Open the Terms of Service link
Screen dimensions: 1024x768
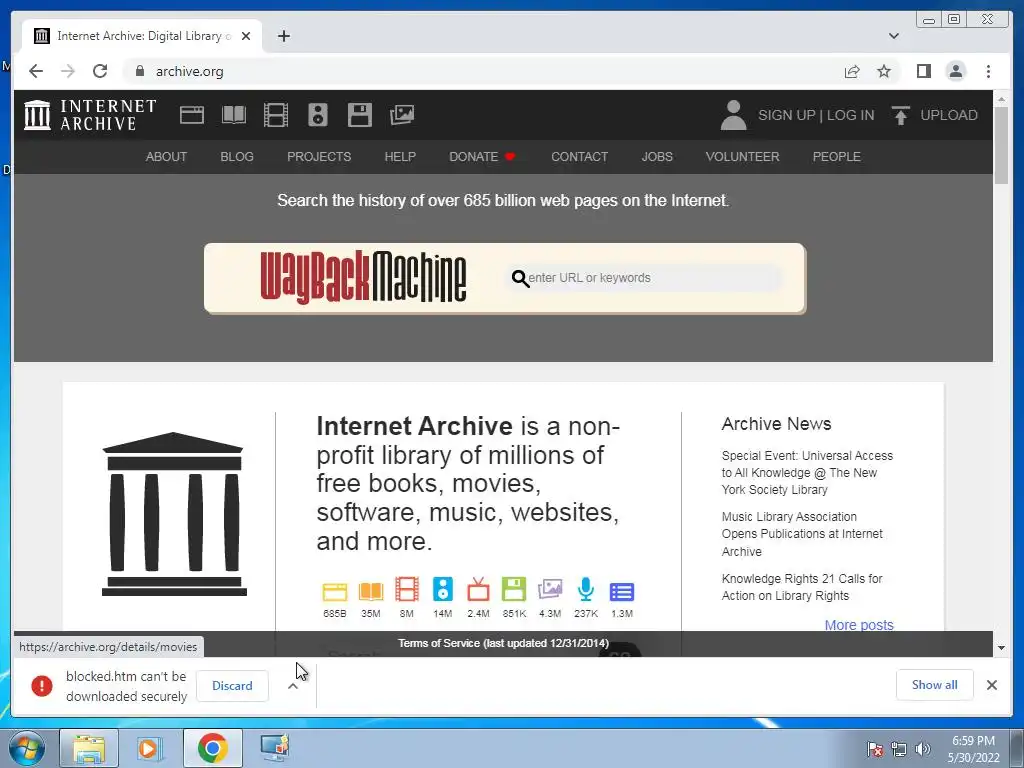503,643
